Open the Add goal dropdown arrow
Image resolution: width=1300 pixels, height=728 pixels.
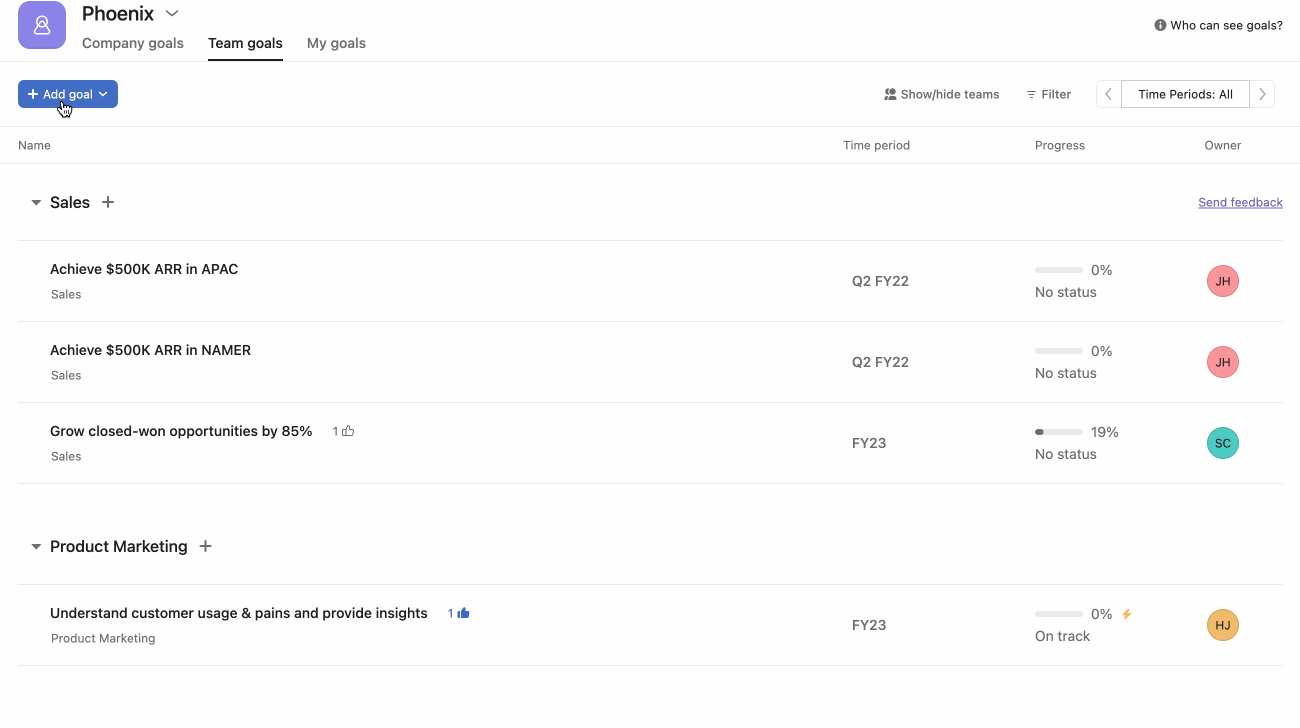pos(101,93)
